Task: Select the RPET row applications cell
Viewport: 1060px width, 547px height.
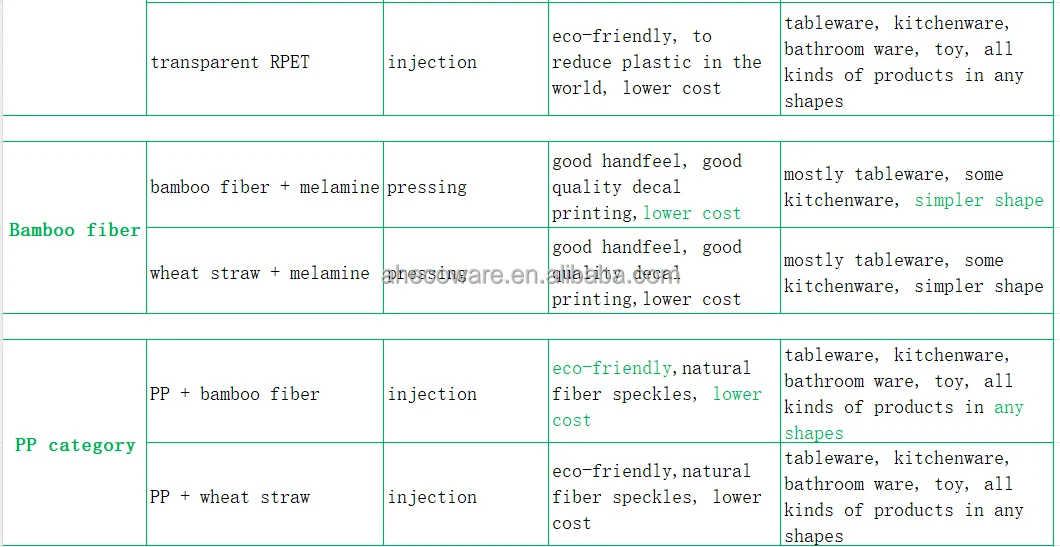Action: point(917,60)
